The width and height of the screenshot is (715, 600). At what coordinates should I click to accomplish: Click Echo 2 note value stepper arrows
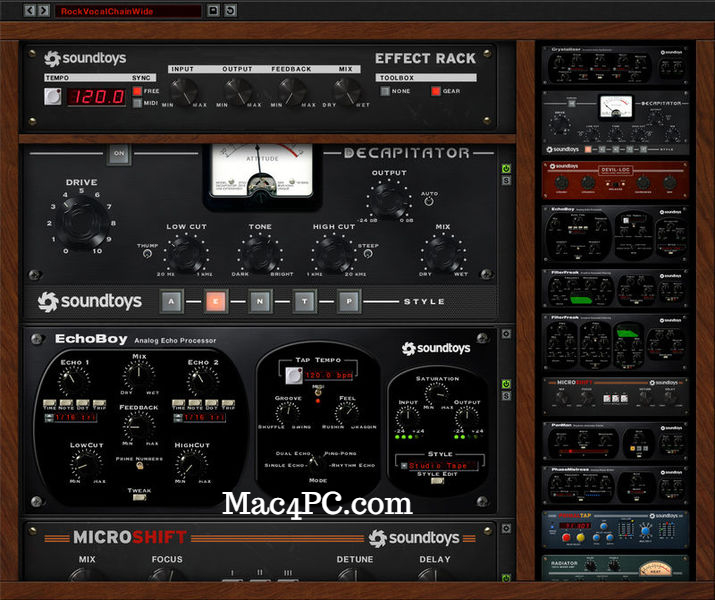[178, 417]
